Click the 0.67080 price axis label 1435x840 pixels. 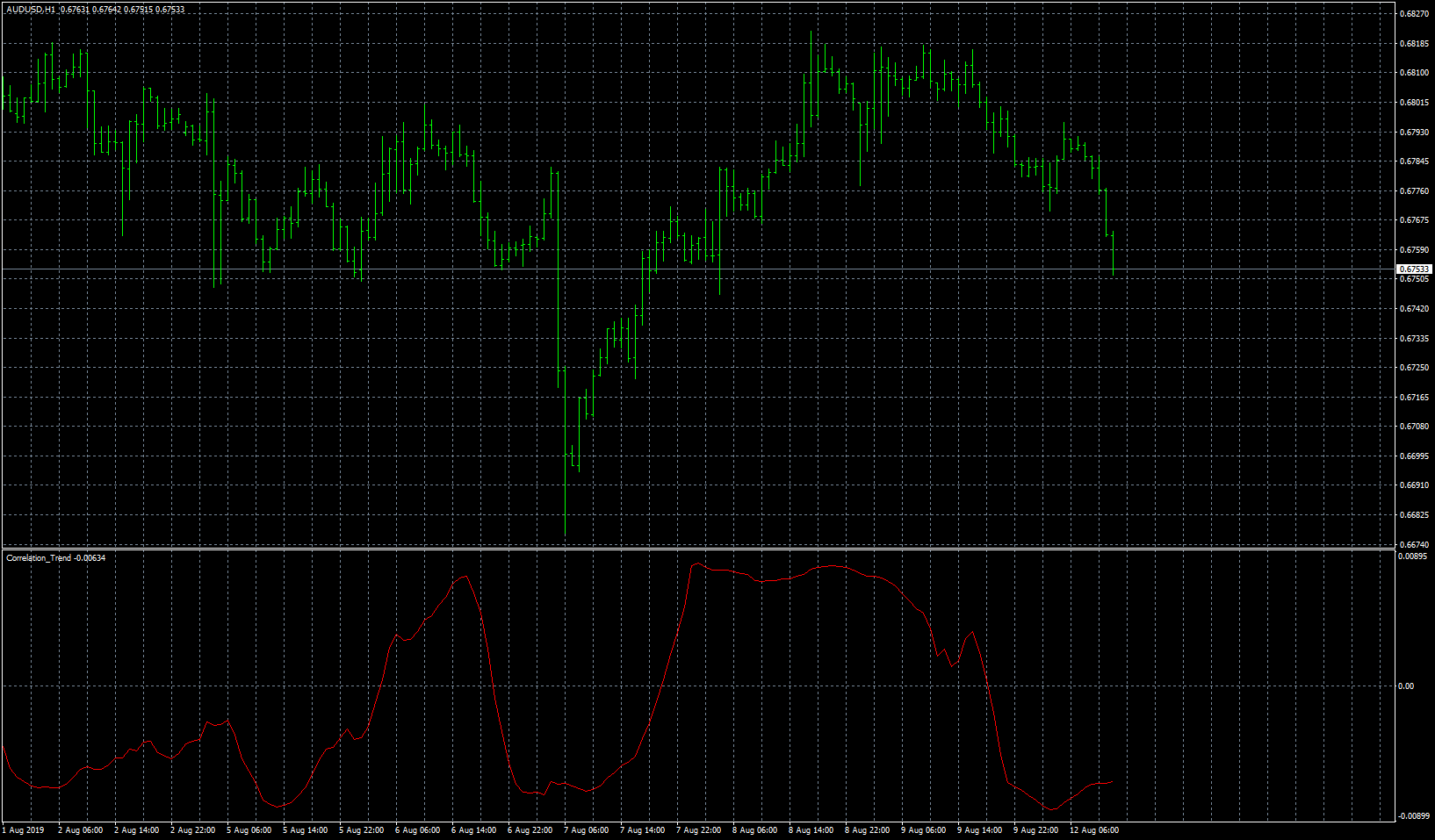pos(1414,427)
